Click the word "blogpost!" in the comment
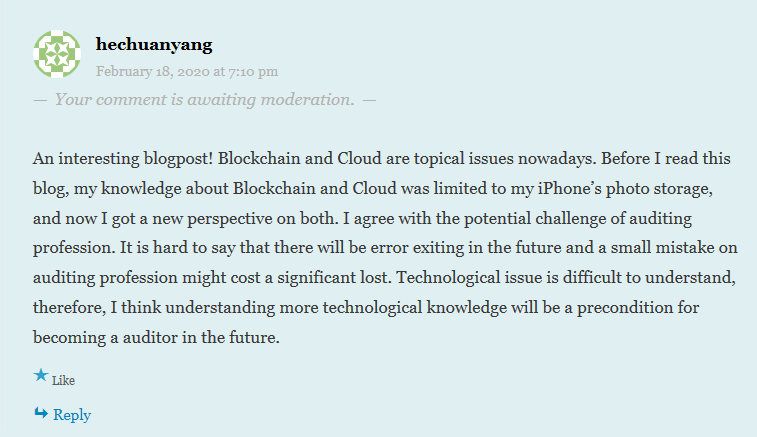The image size is (757, 437). point(174,158)
